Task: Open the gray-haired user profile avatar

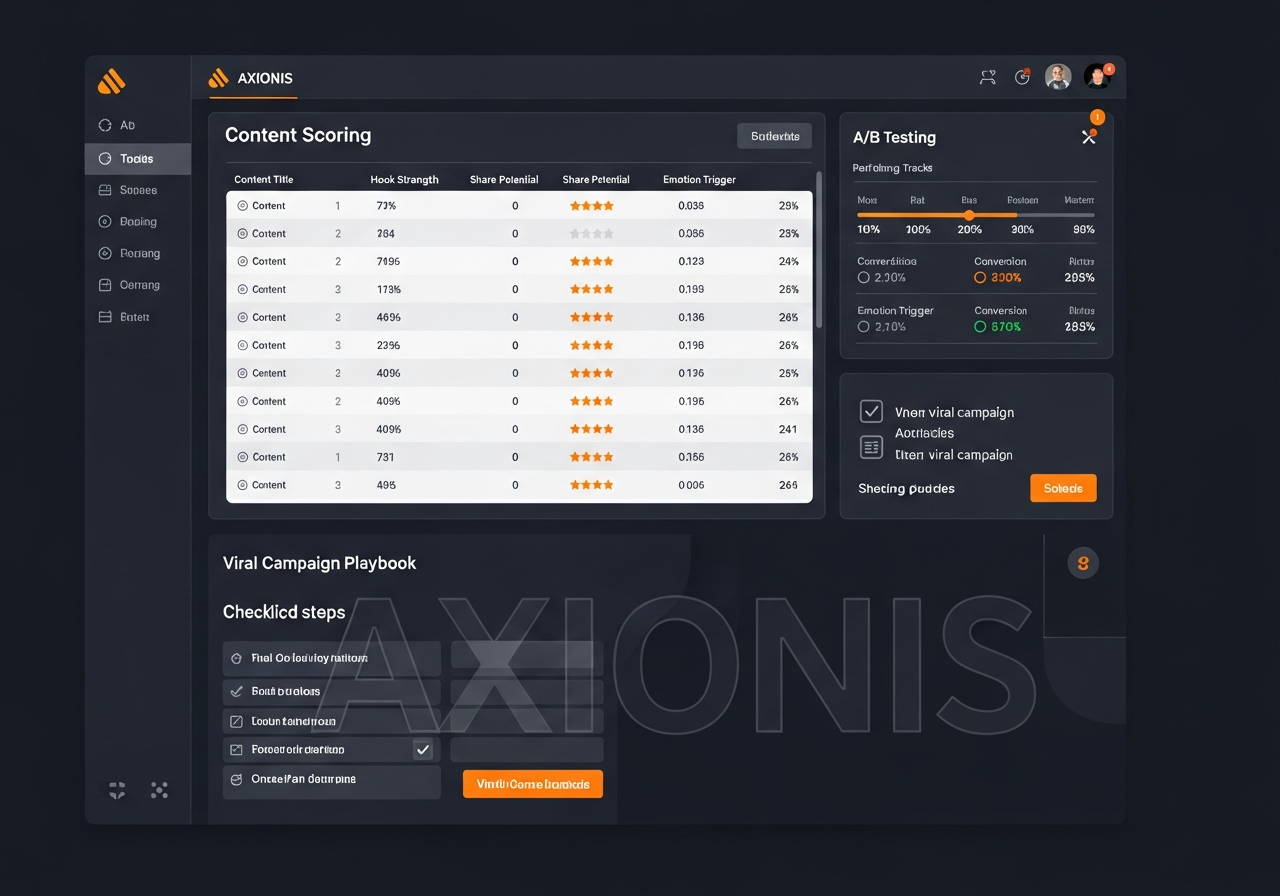Action: click(1058, 77)
